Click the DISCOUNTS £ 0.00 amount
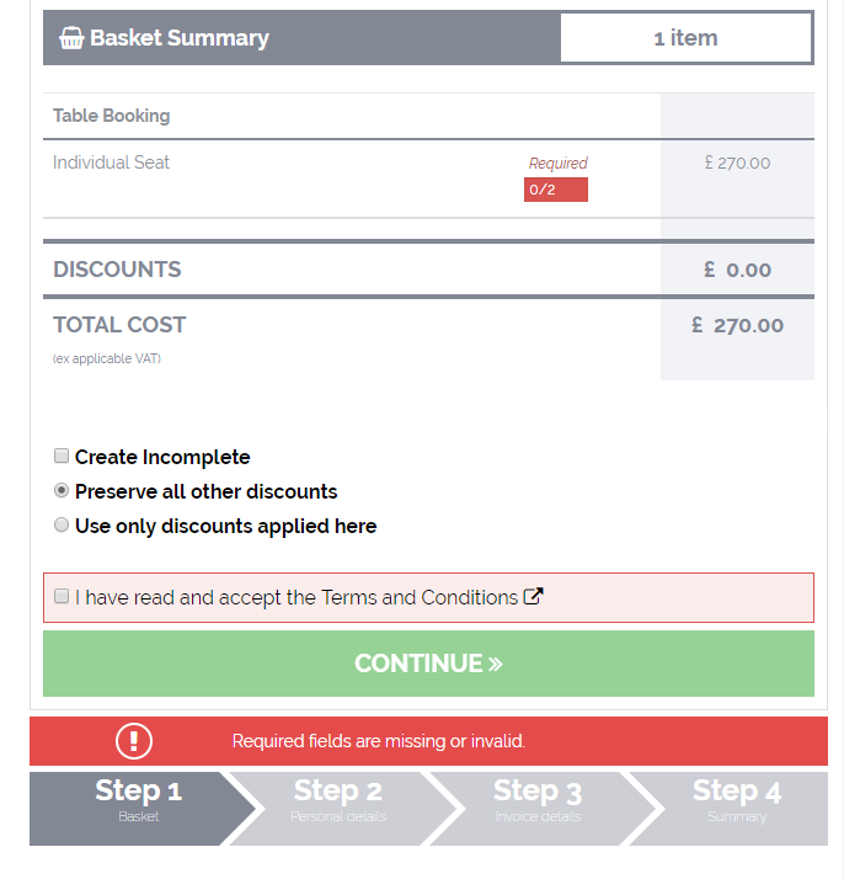844x879 pixels. [738, 270]
